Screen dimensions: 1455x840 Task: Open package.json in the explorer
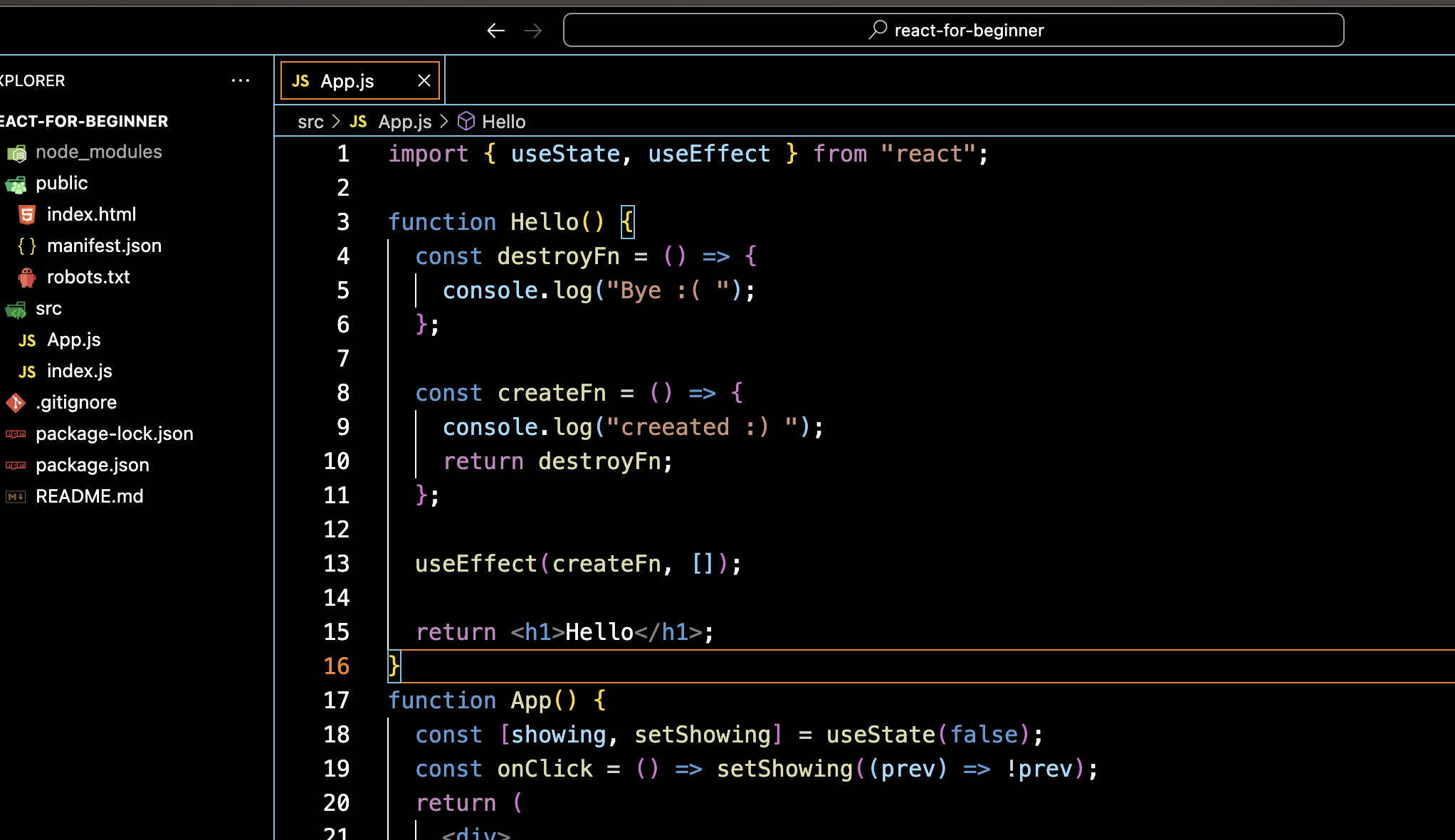coord(92,465)
